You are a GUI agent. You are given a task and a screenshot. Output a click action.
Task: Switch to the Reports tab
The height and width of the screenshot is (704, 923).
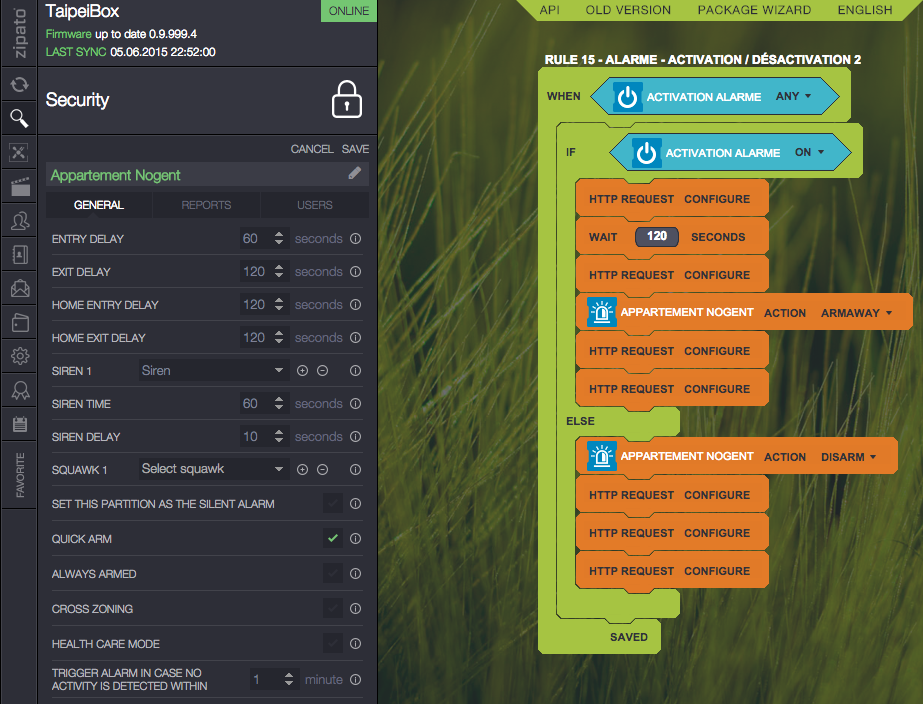(206, 205)
